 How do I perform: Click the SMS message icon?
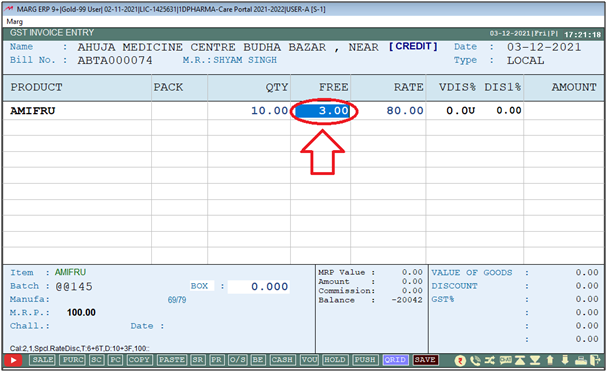point(505,360)
